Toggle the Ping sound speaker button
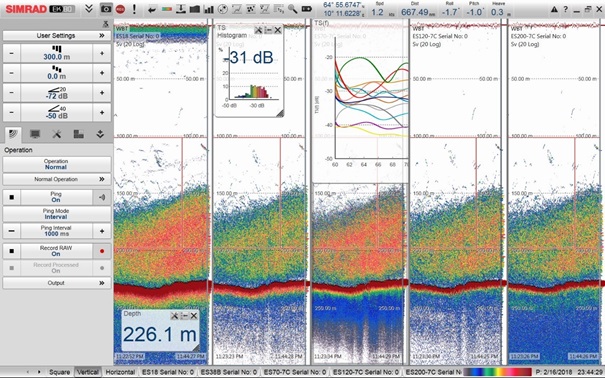The height and width of the screenshot is (378, 605). pos(102,197)
